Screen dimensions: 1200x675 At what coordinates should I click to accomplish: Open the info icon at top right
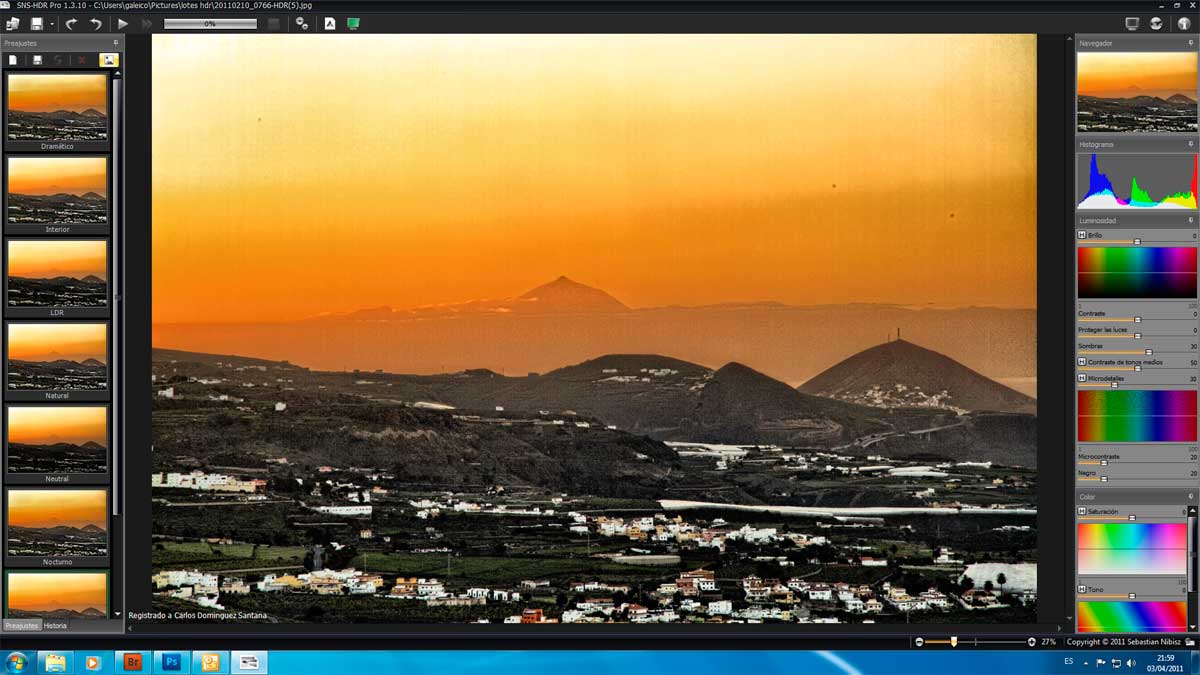point(1184,23)
